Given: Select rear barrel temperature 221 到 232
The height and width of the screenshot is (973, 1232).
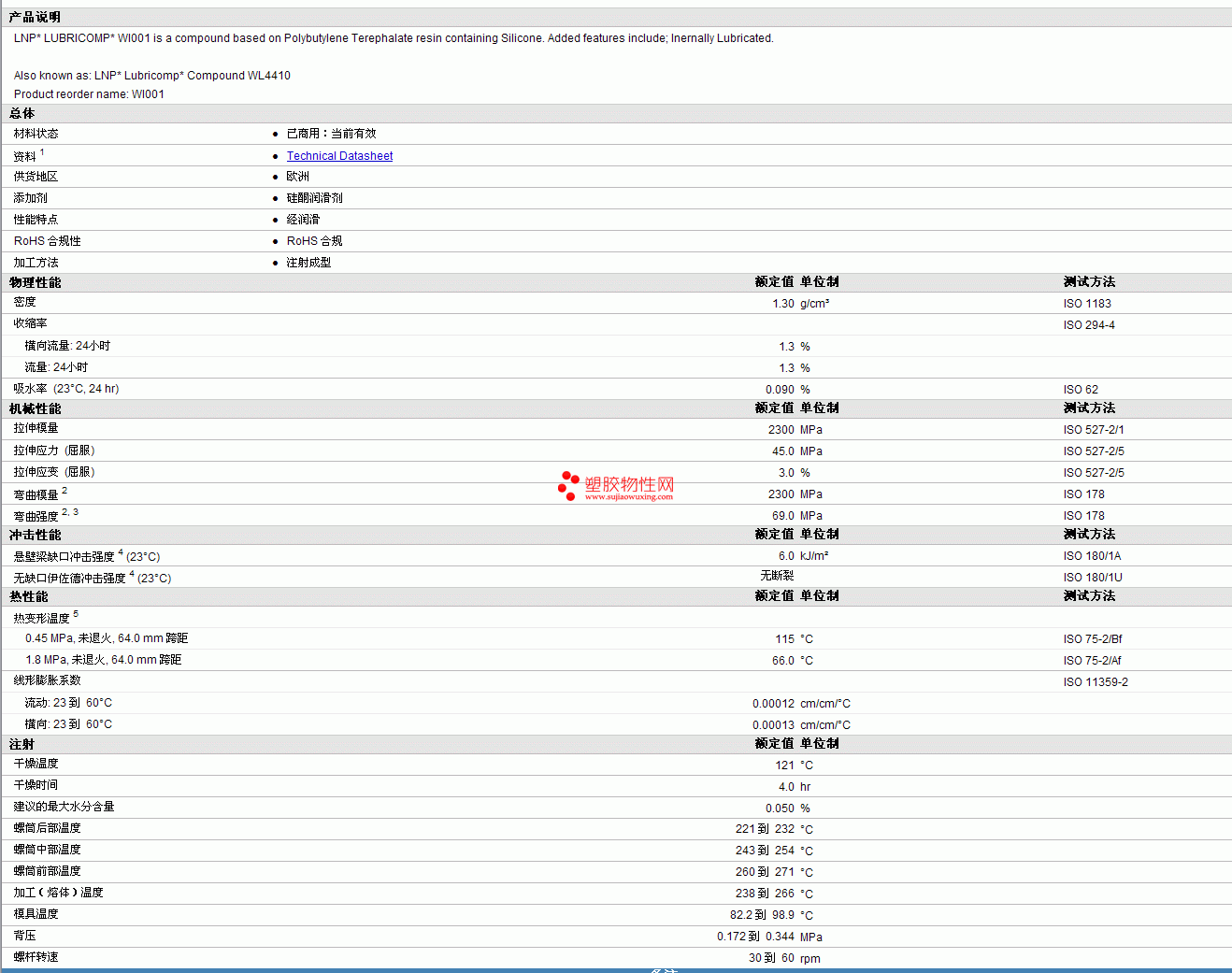Looking at the screenshot, I should (x=765, y=829).
